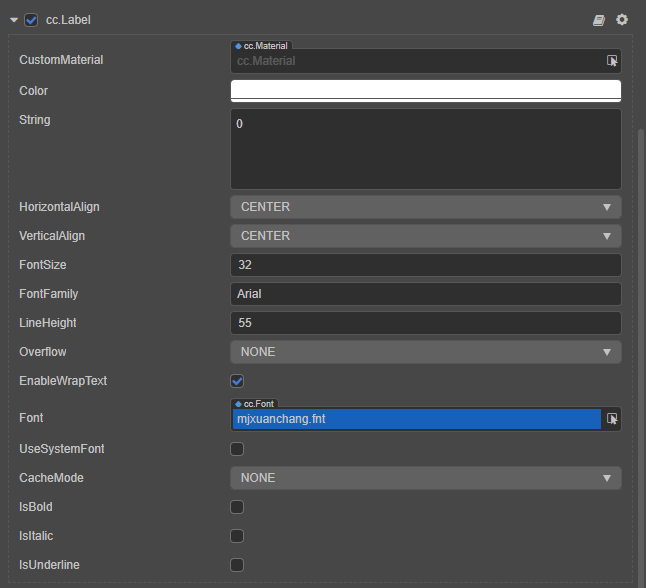Click the FontSize input field

[x=425, y=265]
